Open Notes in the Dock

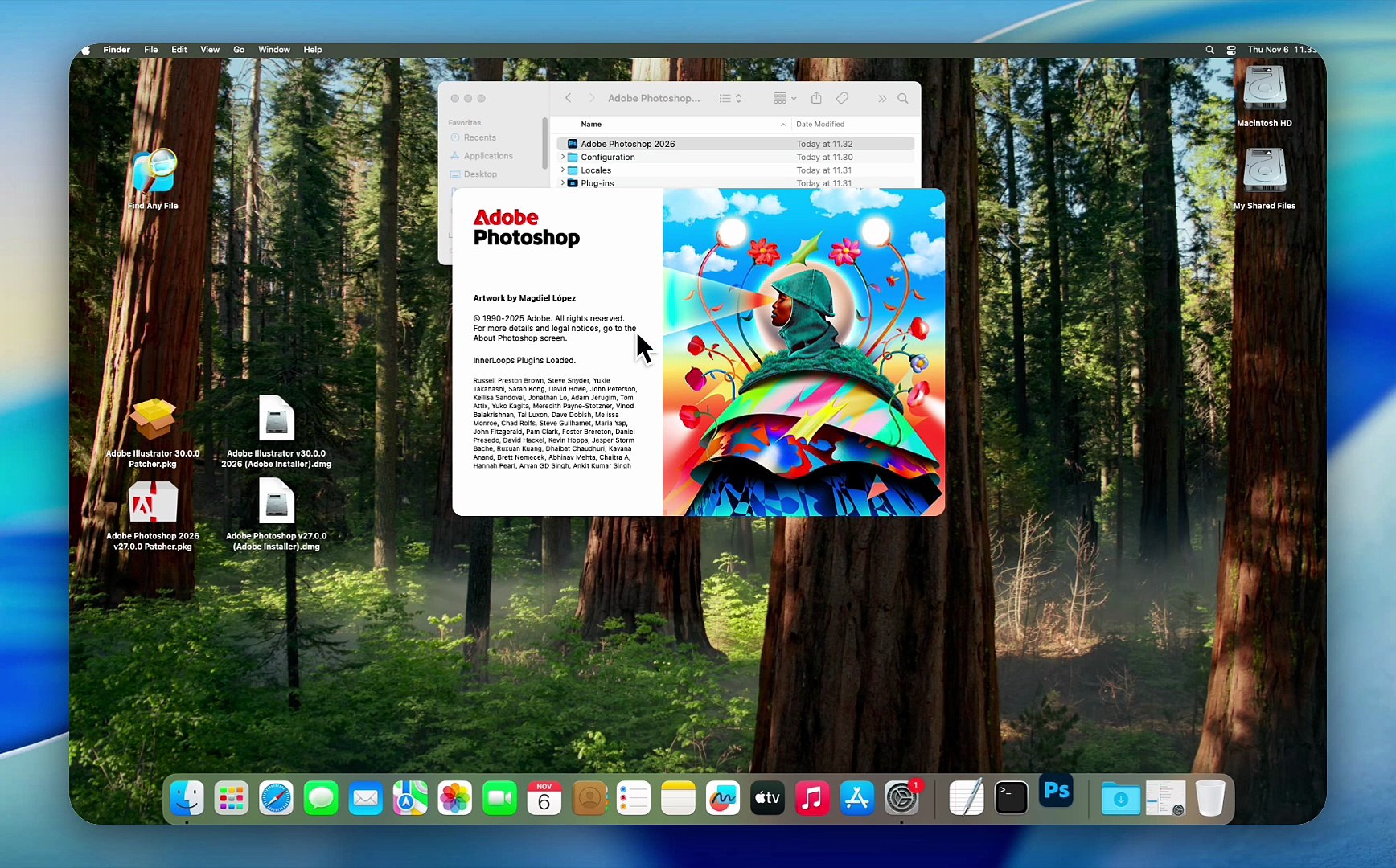click(x=678, y=798)
